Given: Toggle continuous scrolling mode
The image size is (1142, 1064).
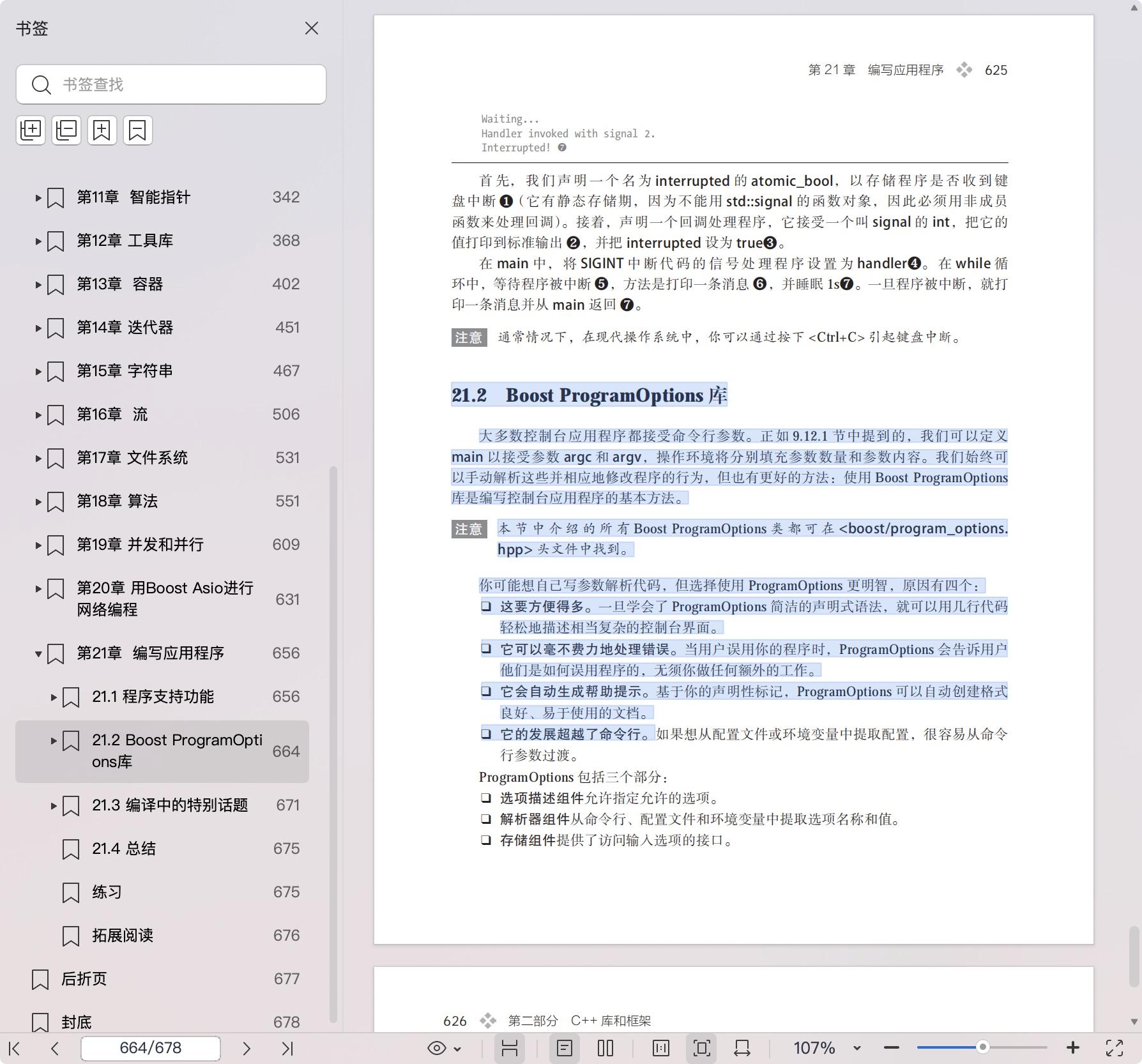Looking at the screenshot, I should pyautogui.click(x=509, y=1048).
